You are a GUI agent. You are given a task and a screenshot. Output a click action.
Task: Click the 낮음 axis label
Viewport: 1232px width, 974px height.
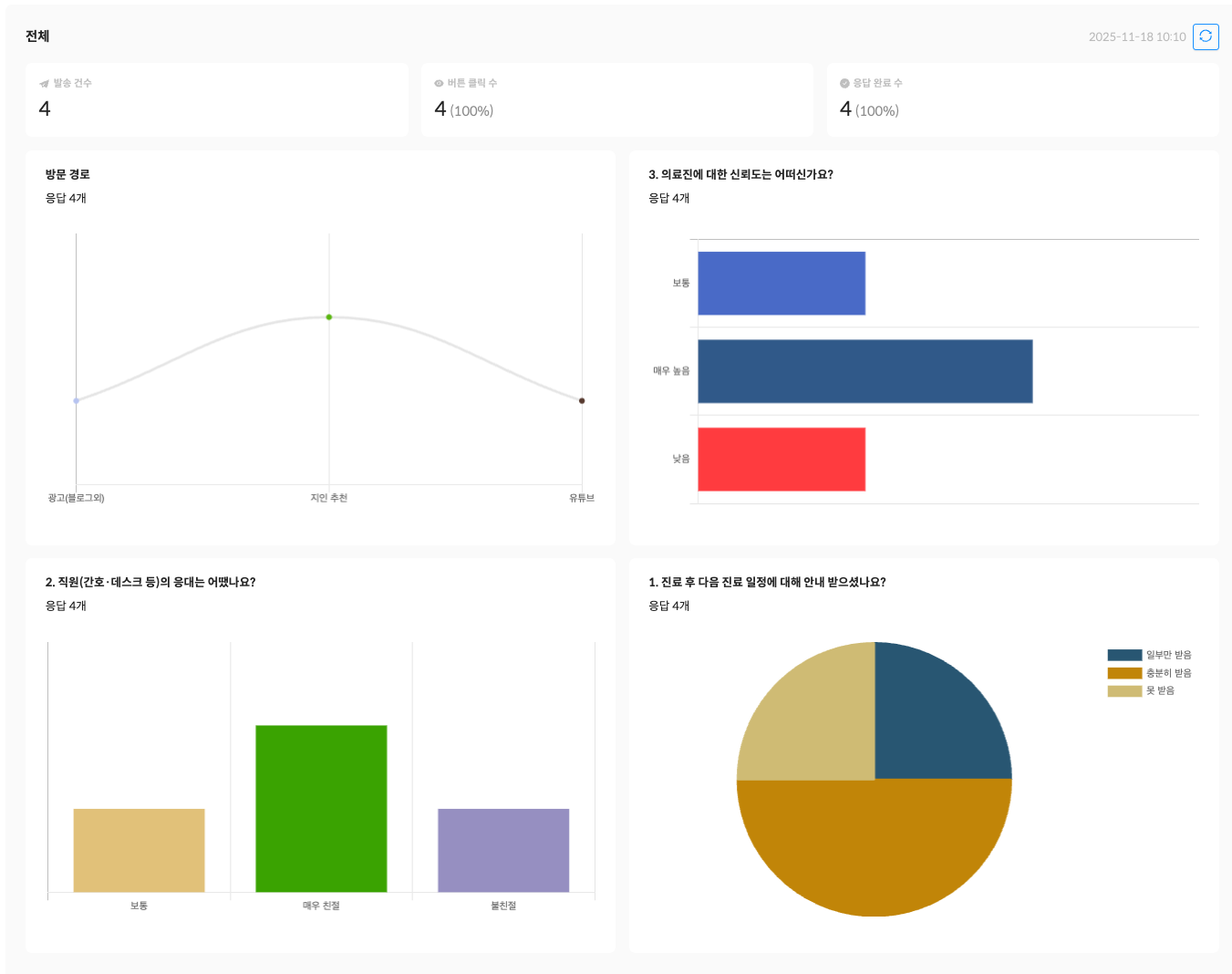681,459
